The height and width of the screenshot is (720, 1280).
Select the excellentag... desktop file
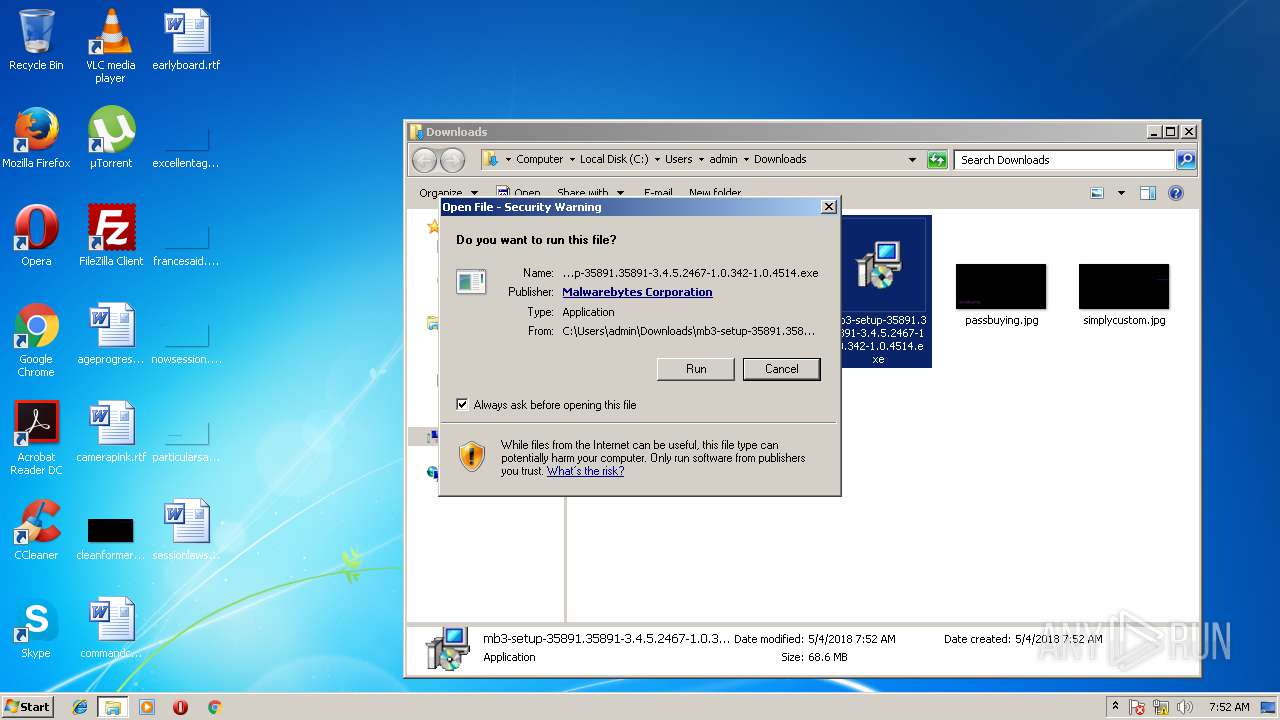186,146
